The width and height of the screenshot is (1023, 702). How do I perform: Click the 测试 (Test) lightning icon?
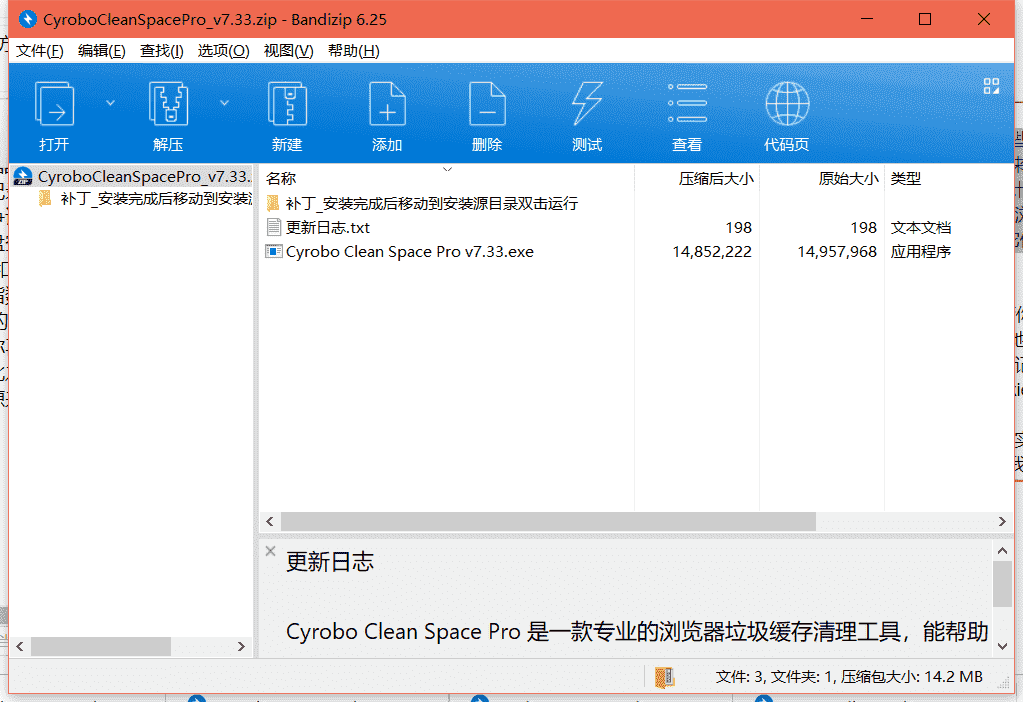[x=587, y=104]
